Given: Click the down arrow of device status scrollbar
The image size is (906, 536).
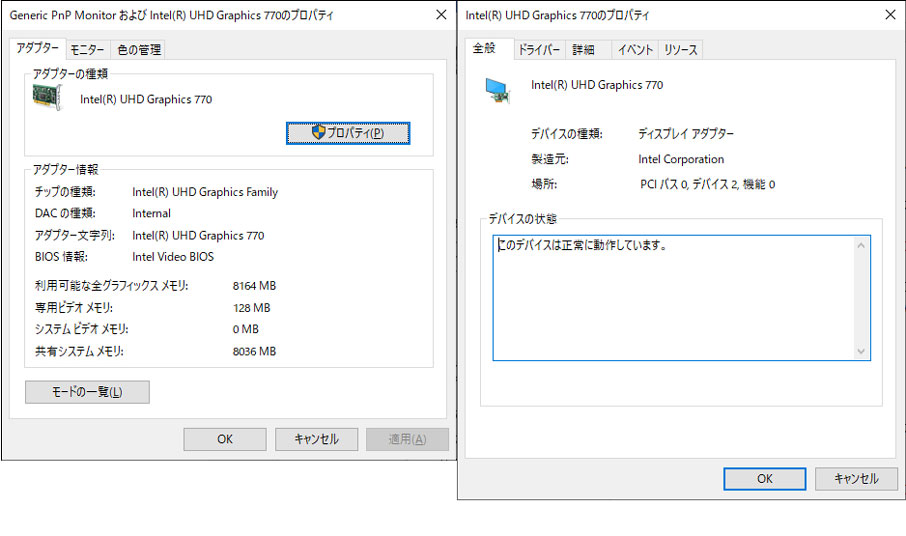Looking at the screenshot, I should point(861,351).
